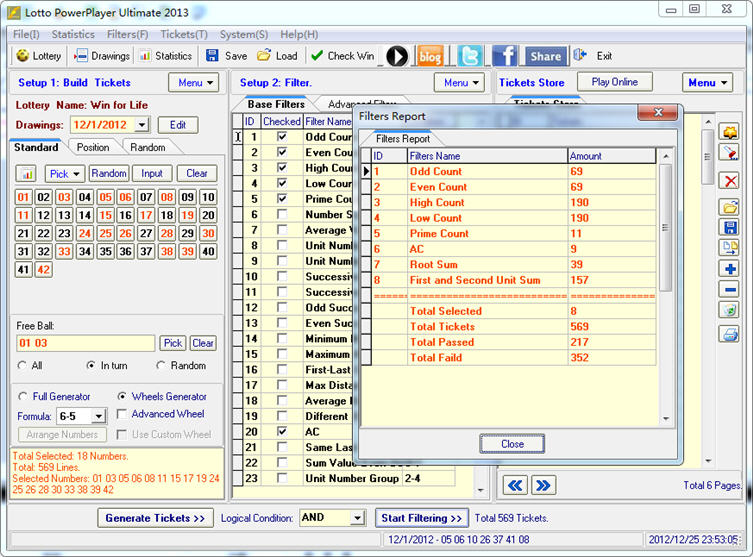Open the File menu
Image resolution: width=753 pixels, height=557 pixels.
point(26,34)
